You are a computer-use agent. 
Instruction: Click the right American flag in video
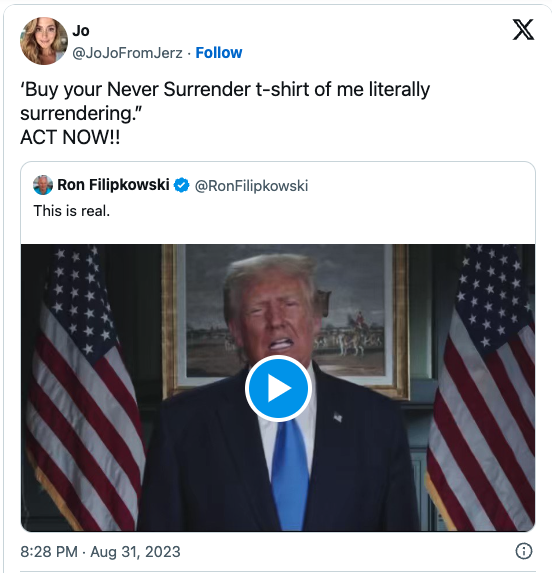480,387
